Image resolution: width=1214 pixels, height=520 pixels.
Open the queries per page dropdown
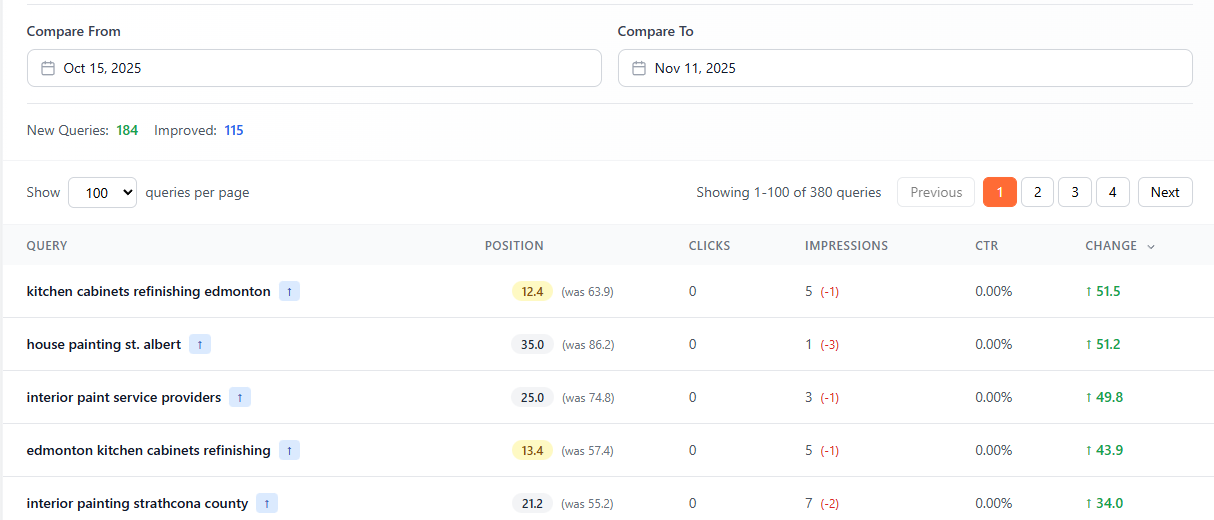102,192
